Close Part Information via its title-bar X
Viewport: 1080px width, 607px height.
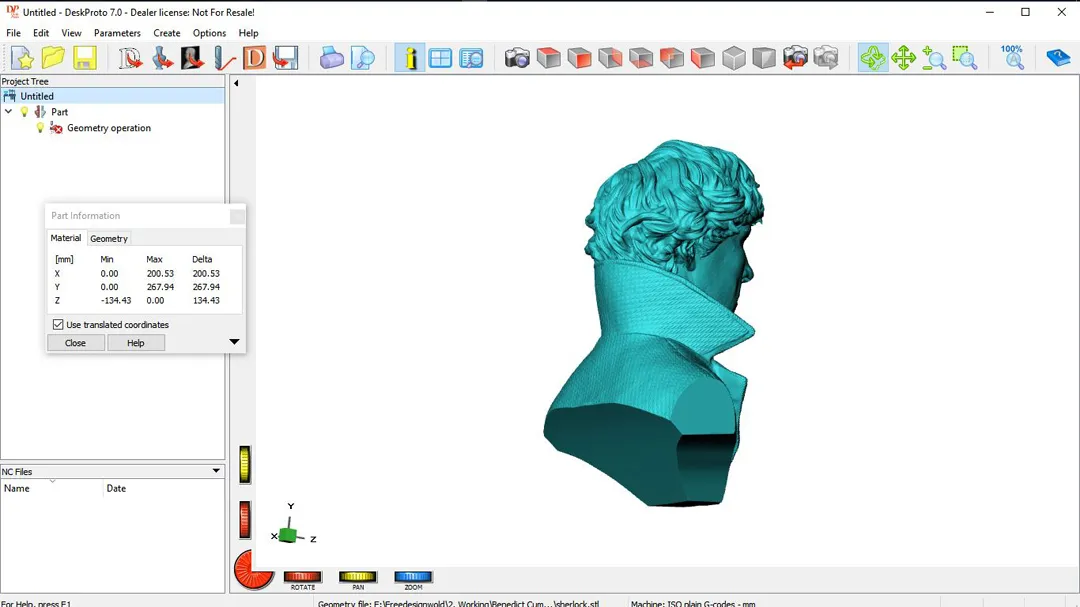point(237,216)
